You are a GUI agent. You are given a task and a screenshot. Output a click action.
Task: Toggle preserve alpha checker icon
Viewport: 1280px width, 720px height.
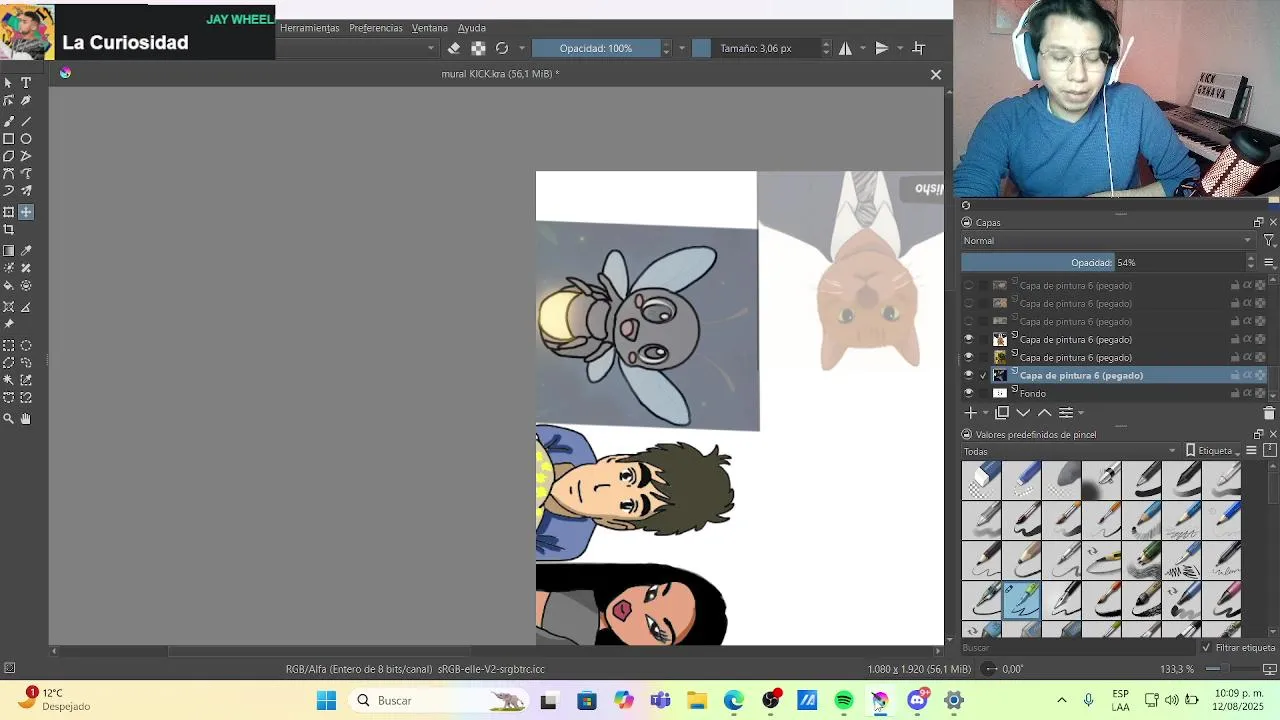coord(478,48)
